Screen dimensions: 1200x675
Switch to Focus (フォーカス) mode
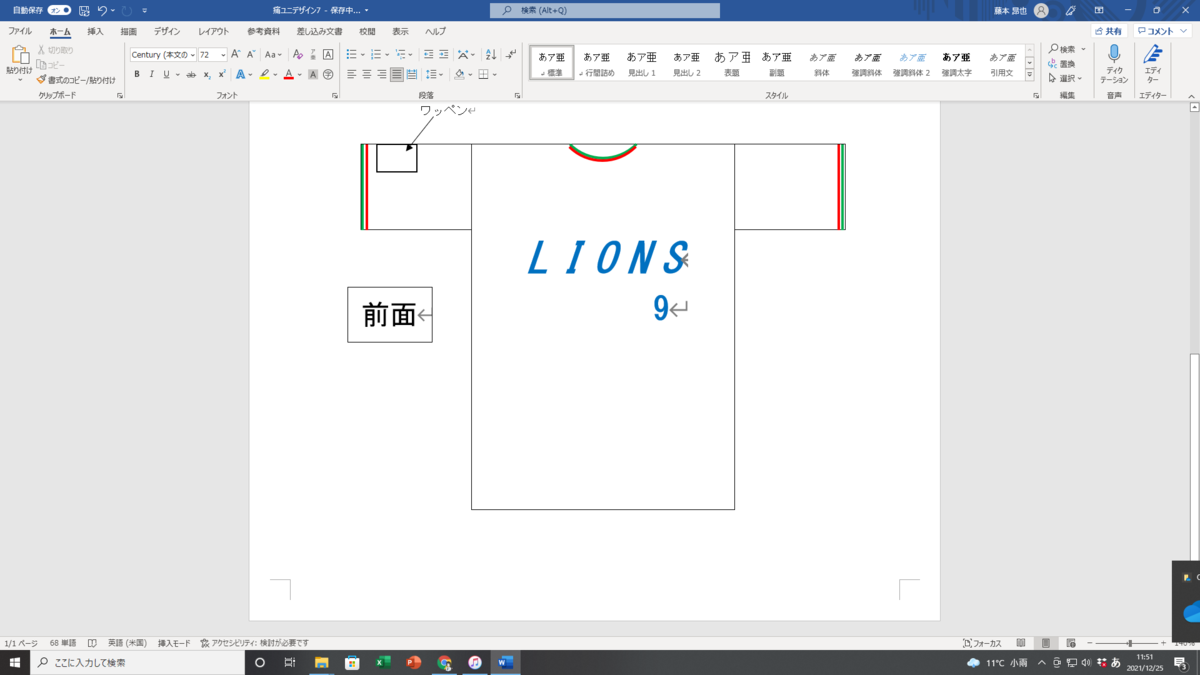(x=982, y=643)
